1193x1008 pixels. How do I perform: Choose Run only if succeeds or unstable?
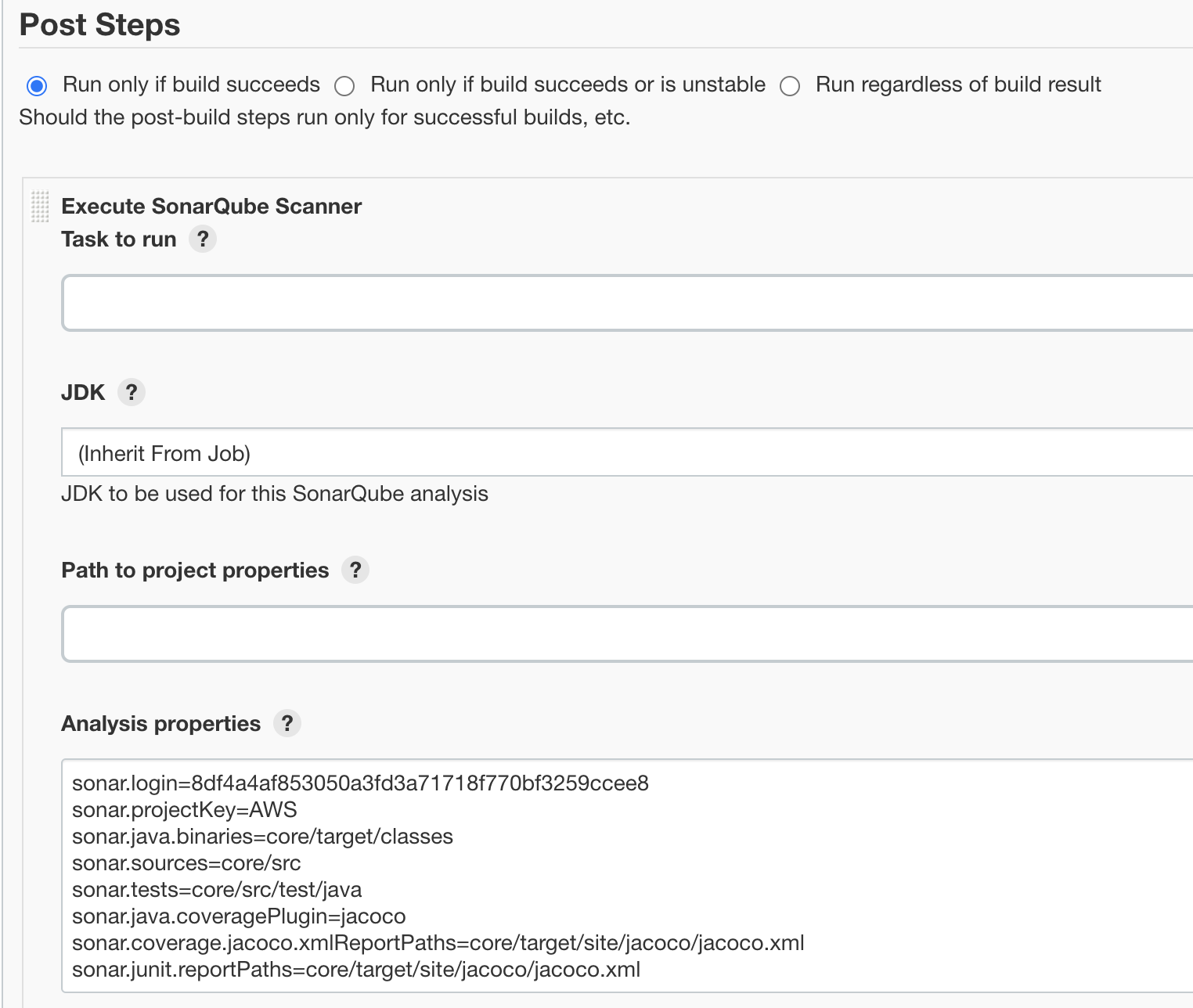point(344,85)
